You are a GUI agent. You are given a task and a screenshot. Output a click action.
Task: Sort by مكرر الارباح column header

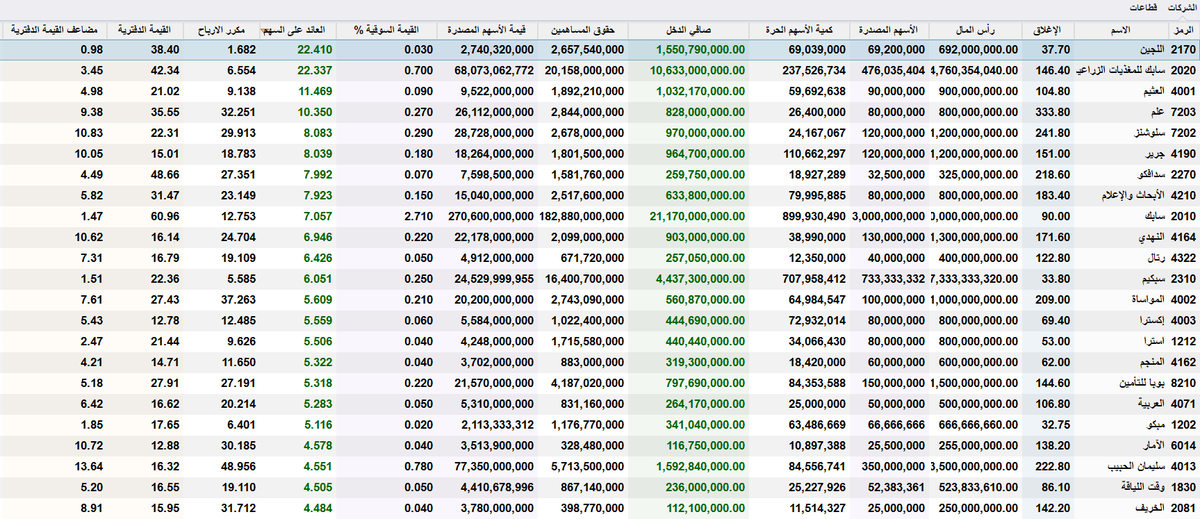point(224,31)
